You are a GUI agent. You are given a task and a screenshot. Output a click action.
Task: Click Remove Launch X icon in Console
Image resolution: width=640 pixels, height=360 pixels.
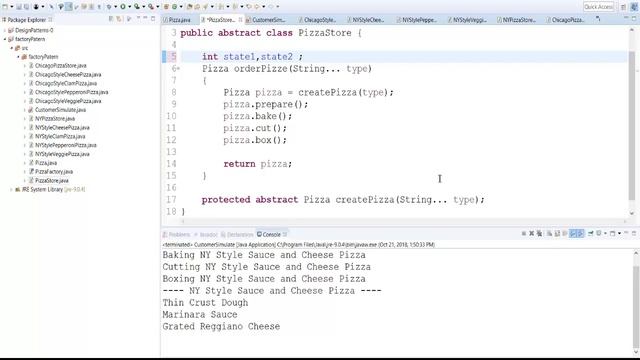coord(531,233)
